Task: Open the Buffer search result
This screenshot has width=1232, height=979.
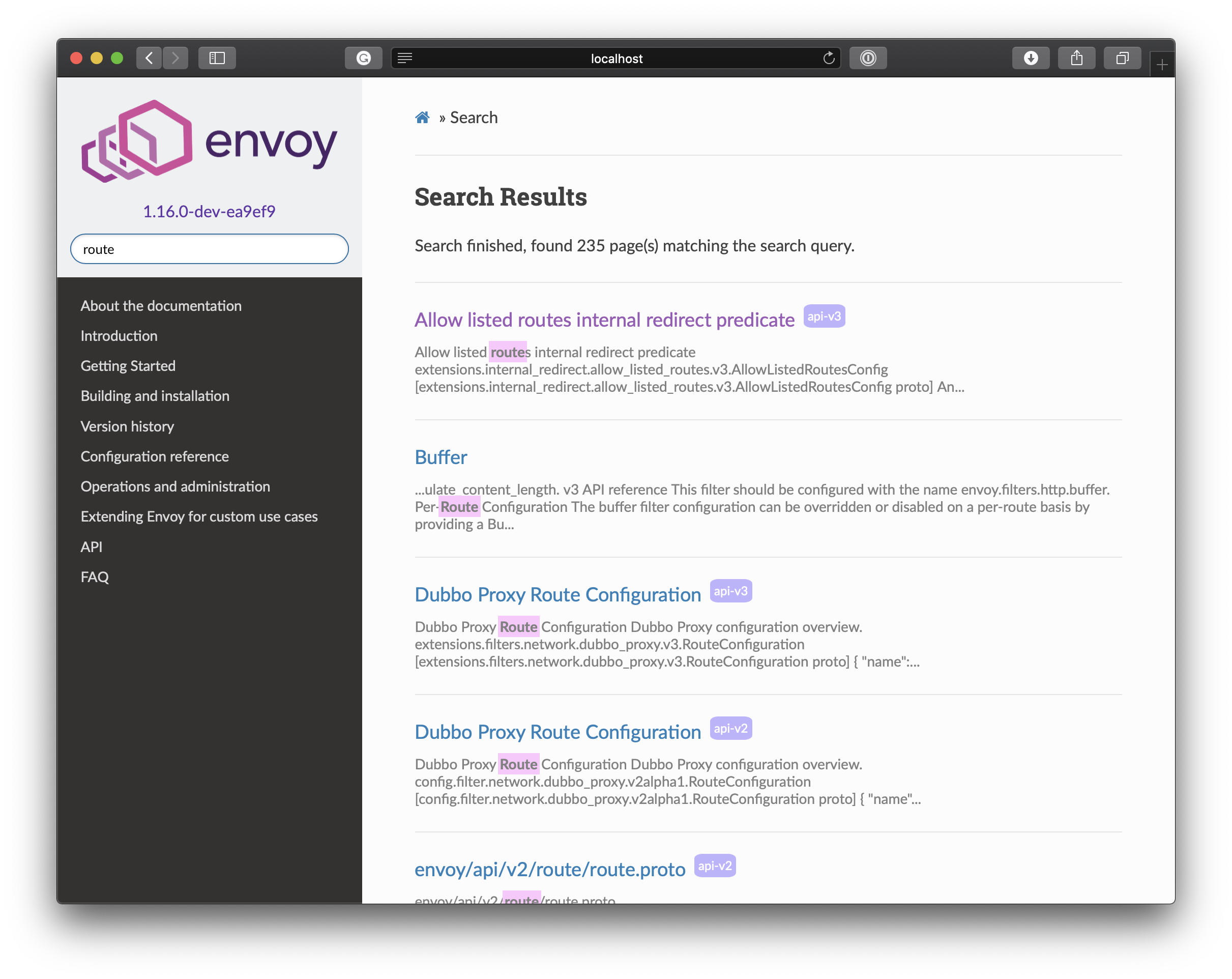Action: tap(441, 457)
